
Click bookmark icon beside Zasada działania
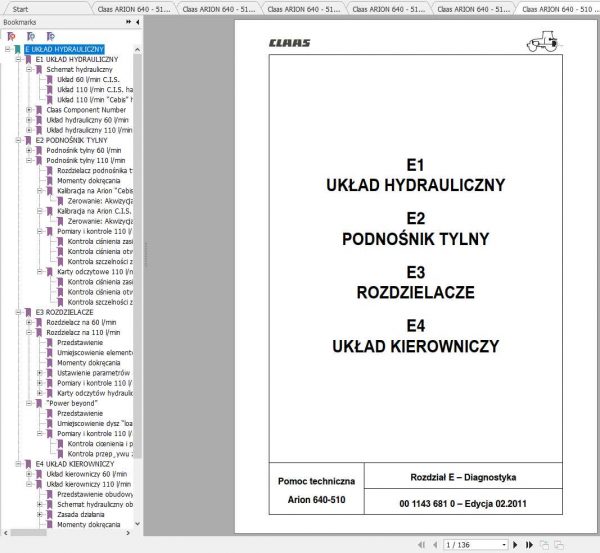(x=49, y=514)
